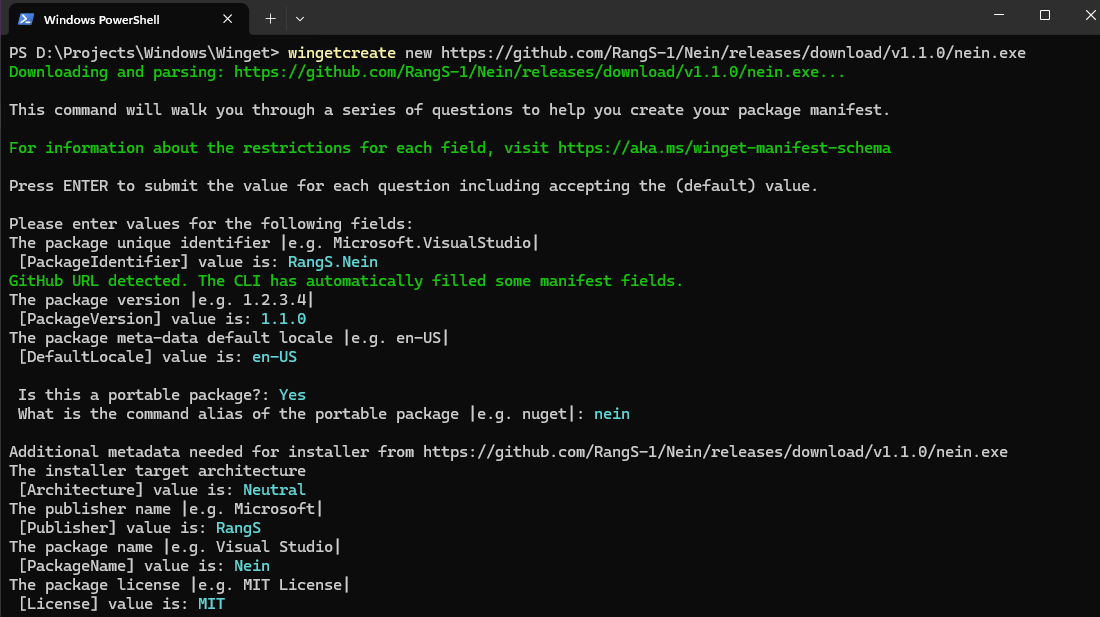Click the Publisher value RangS
Image resolution: width=1100 pixels, height=617 pixels.
tap(238, 528)
